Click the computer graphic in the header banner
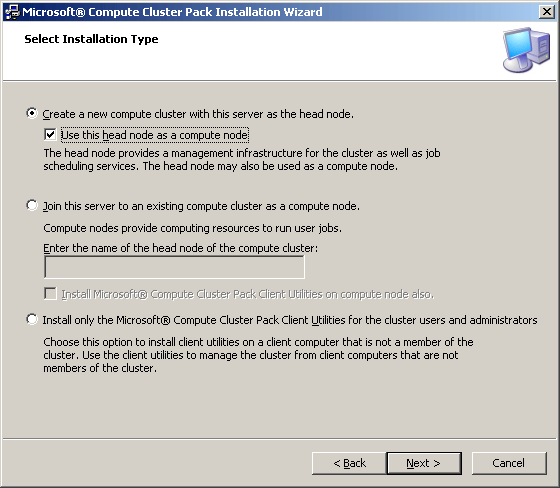 tap(527, 50)
